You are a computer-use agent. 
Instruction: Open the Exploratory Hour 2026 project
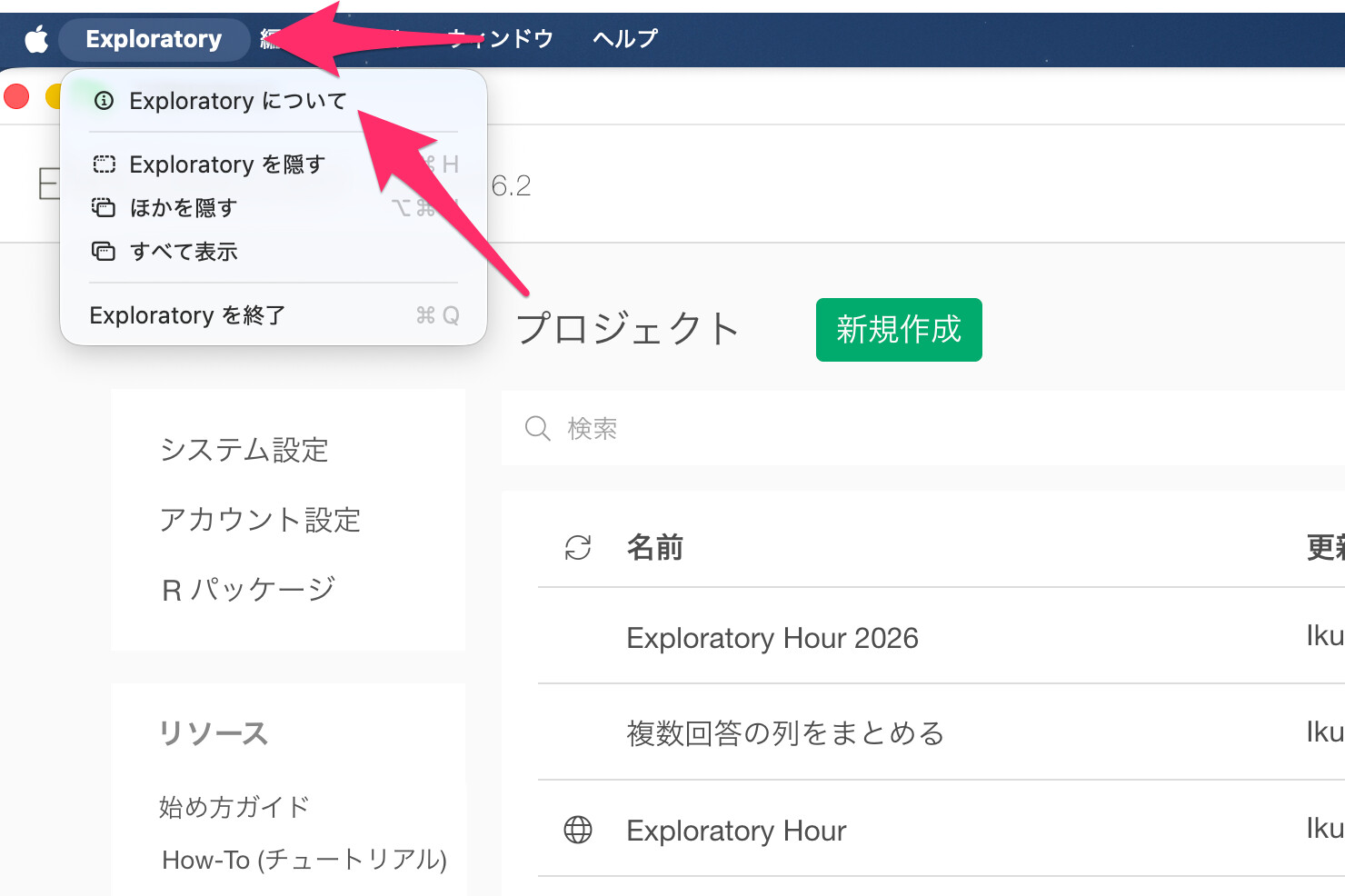coord(772,638)
